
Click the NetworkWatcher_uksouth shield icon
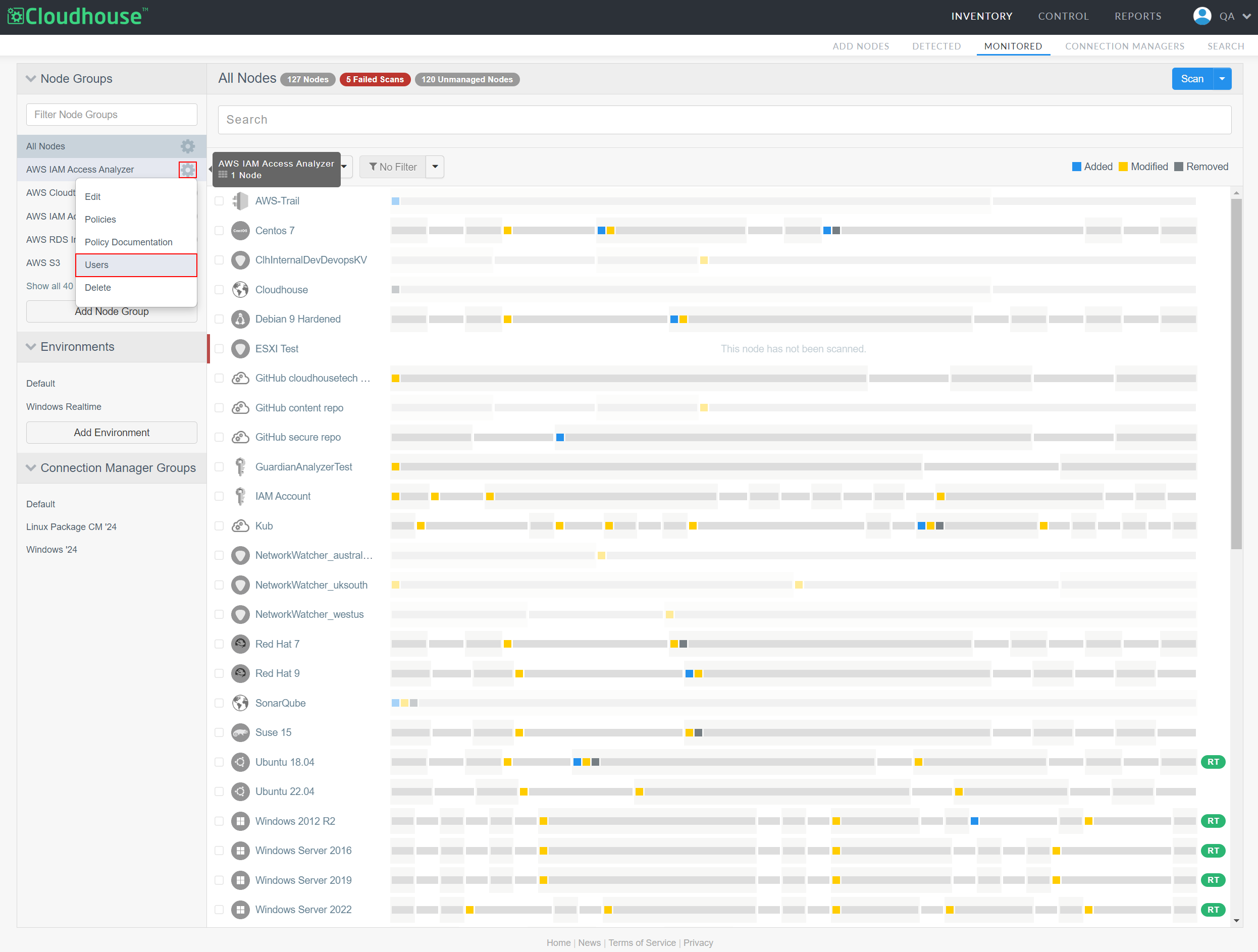click(241, 585)
